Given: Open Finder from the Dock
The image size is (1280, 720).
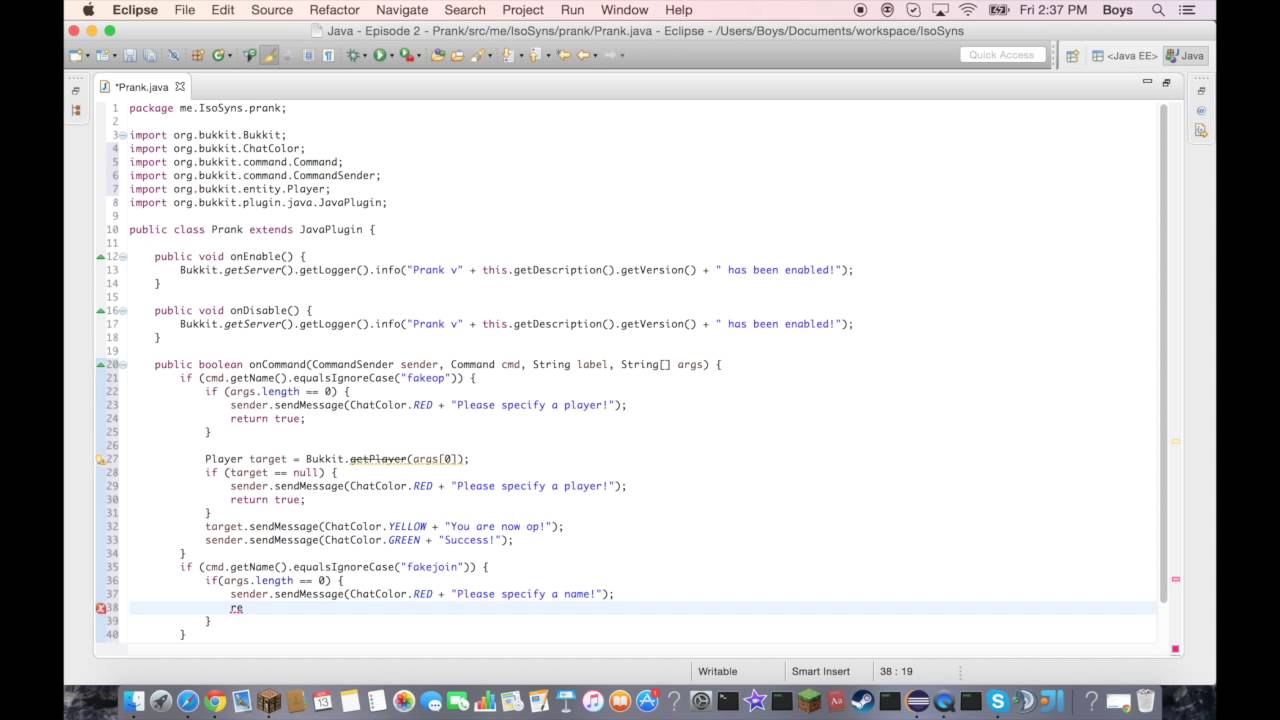Looking at the screenshot, I should [134, 702].
